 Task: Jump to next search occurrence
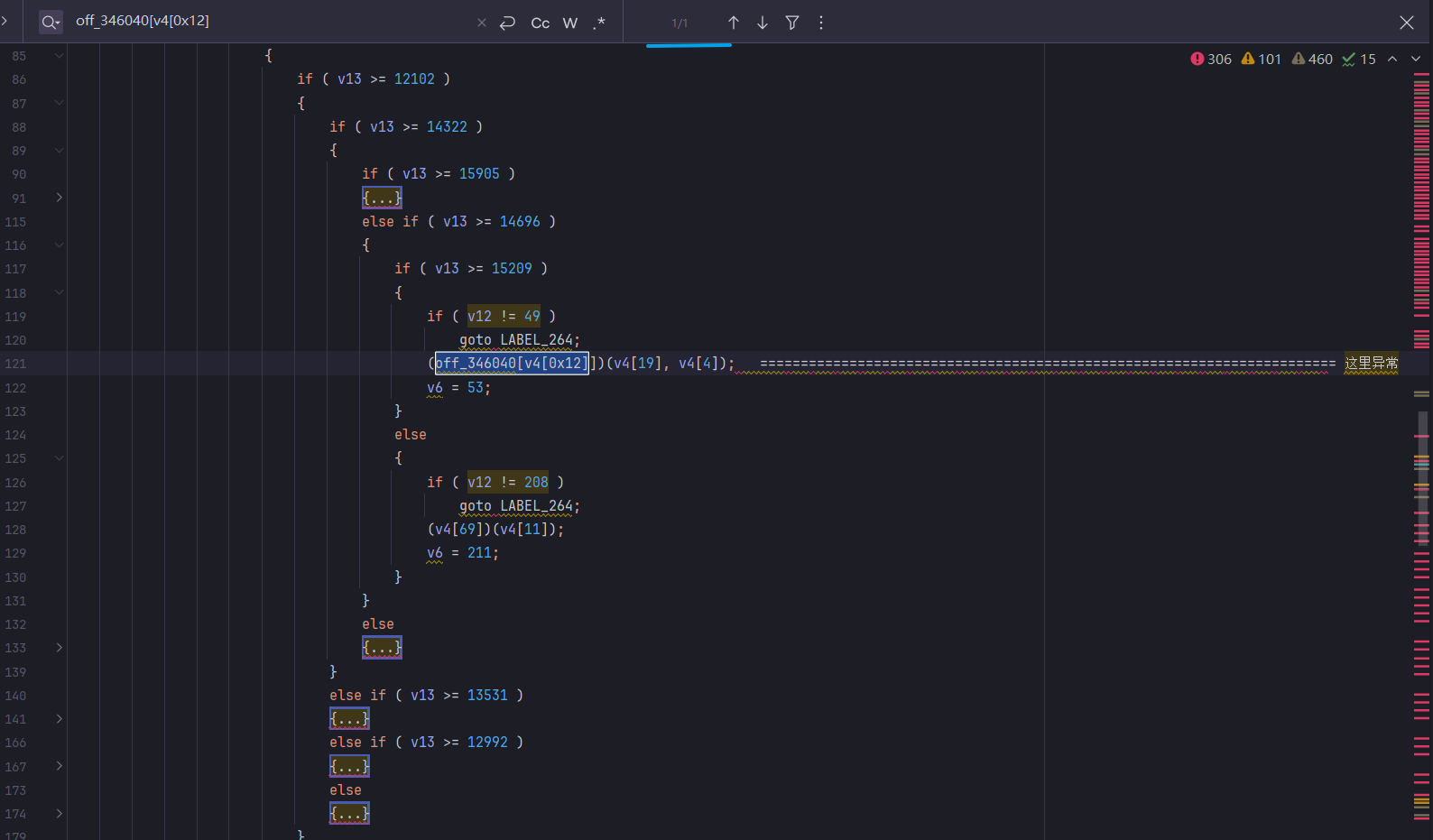[763, 23]
